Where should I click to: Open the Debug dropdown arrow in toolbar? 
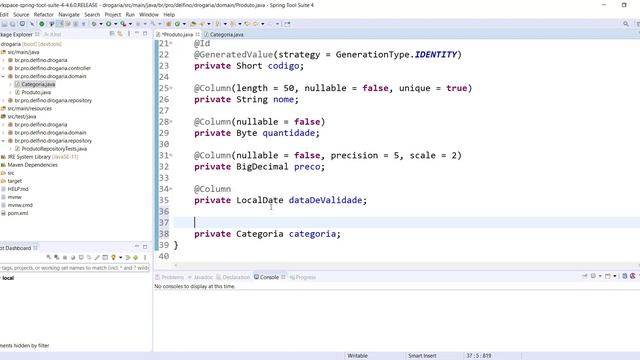[101, 24]
